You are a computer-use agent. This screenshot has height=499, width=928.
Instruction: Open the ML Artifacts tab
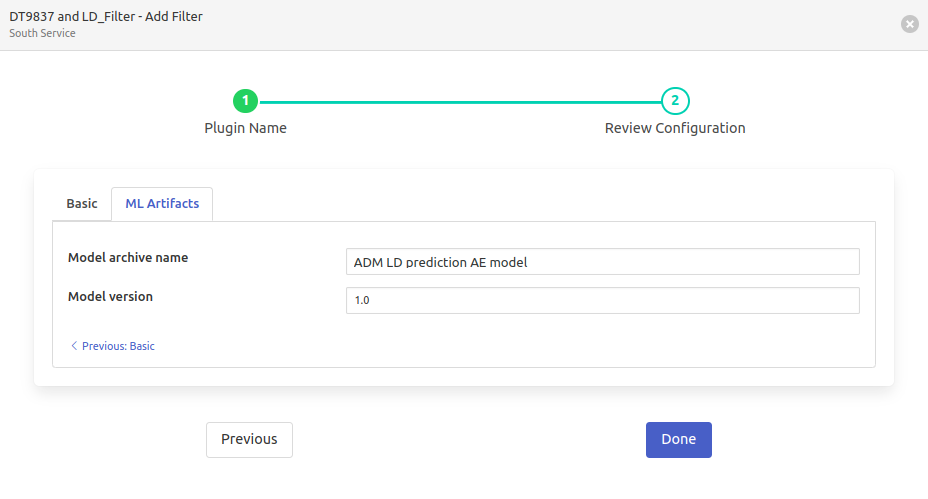point(162,204)
